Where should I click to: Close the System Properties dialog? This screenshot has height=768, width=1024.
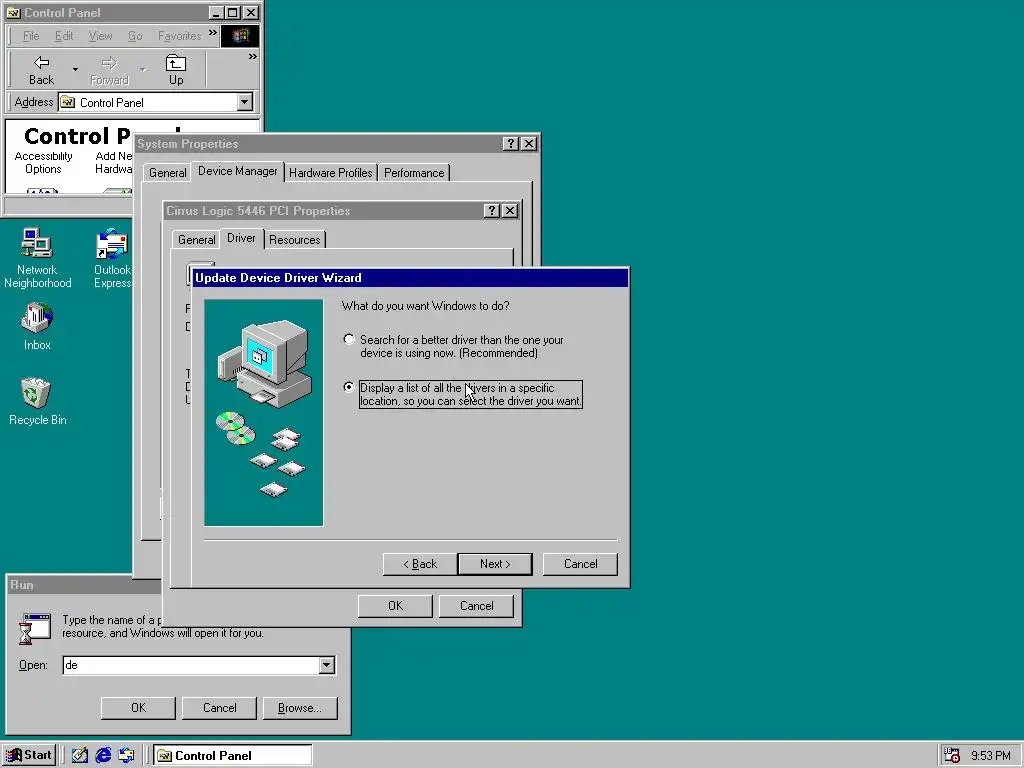coord(529,144)
